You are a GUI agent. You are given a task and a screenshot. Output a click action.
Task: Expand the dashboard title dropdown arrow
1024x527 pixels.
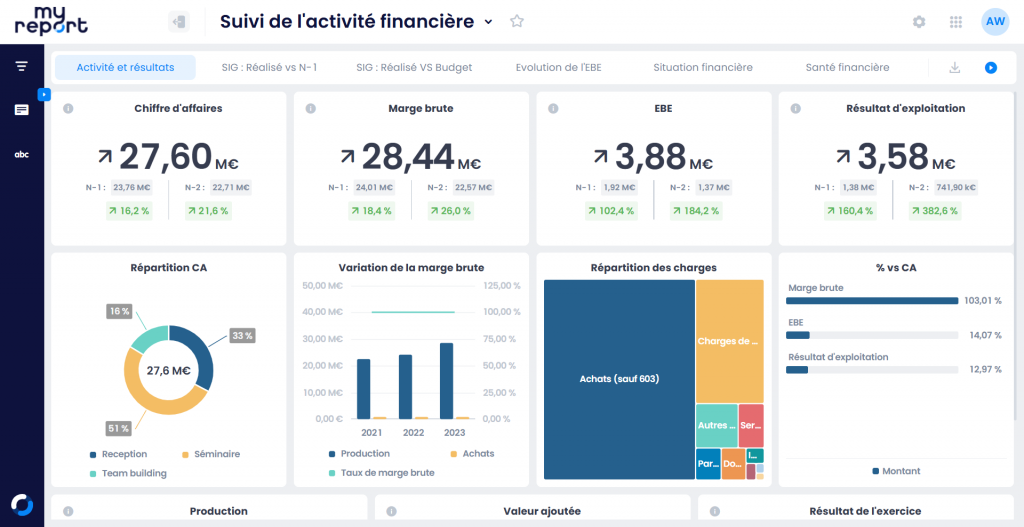[488, 22]
